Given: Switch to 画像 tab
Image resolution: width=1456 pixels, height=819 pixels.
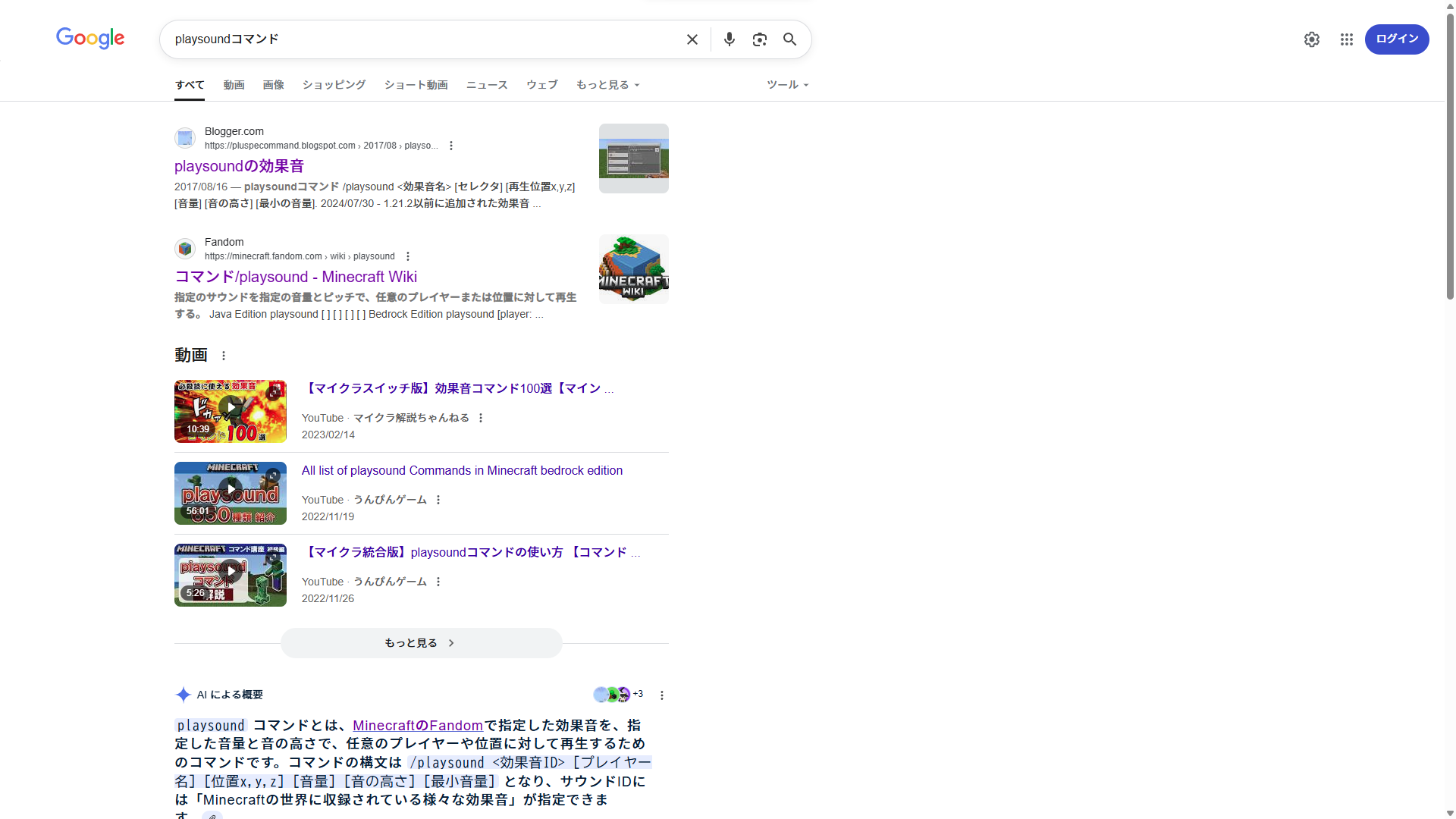Looking at the screenshot, I should [x=273, y=85].
